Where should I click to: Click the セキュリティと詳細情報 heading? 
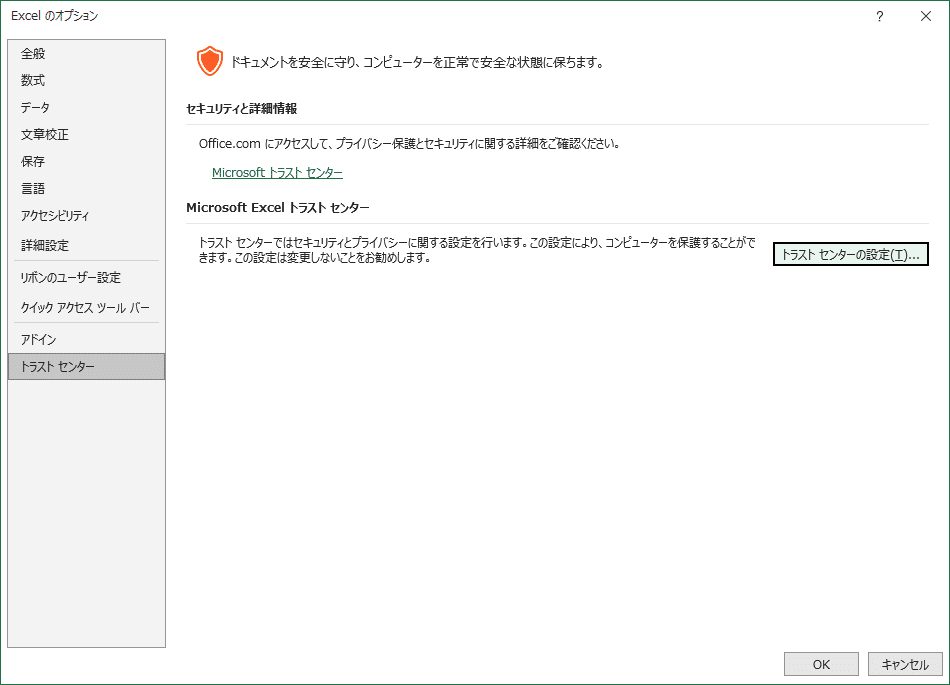click(x=241, y=108)
